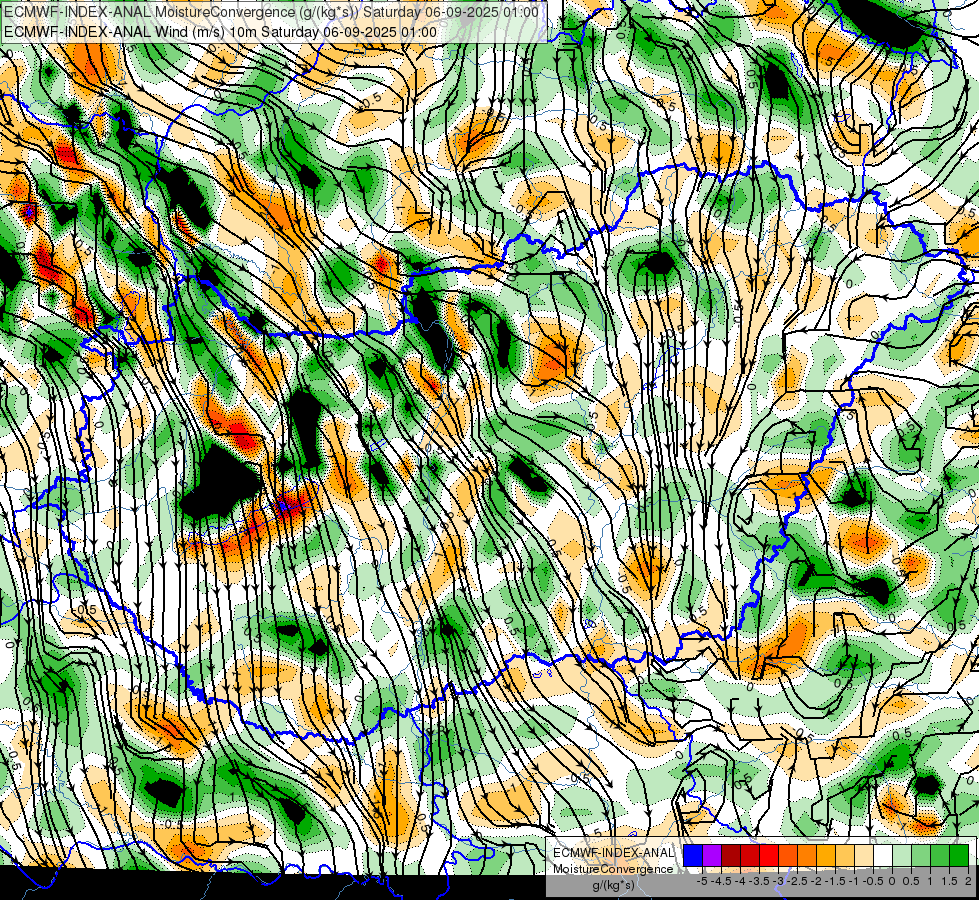The height and width of the screenshot is (900, 979).
Task: Click the MoistureConvergence title line at top
Action: (x=272, y=12)
